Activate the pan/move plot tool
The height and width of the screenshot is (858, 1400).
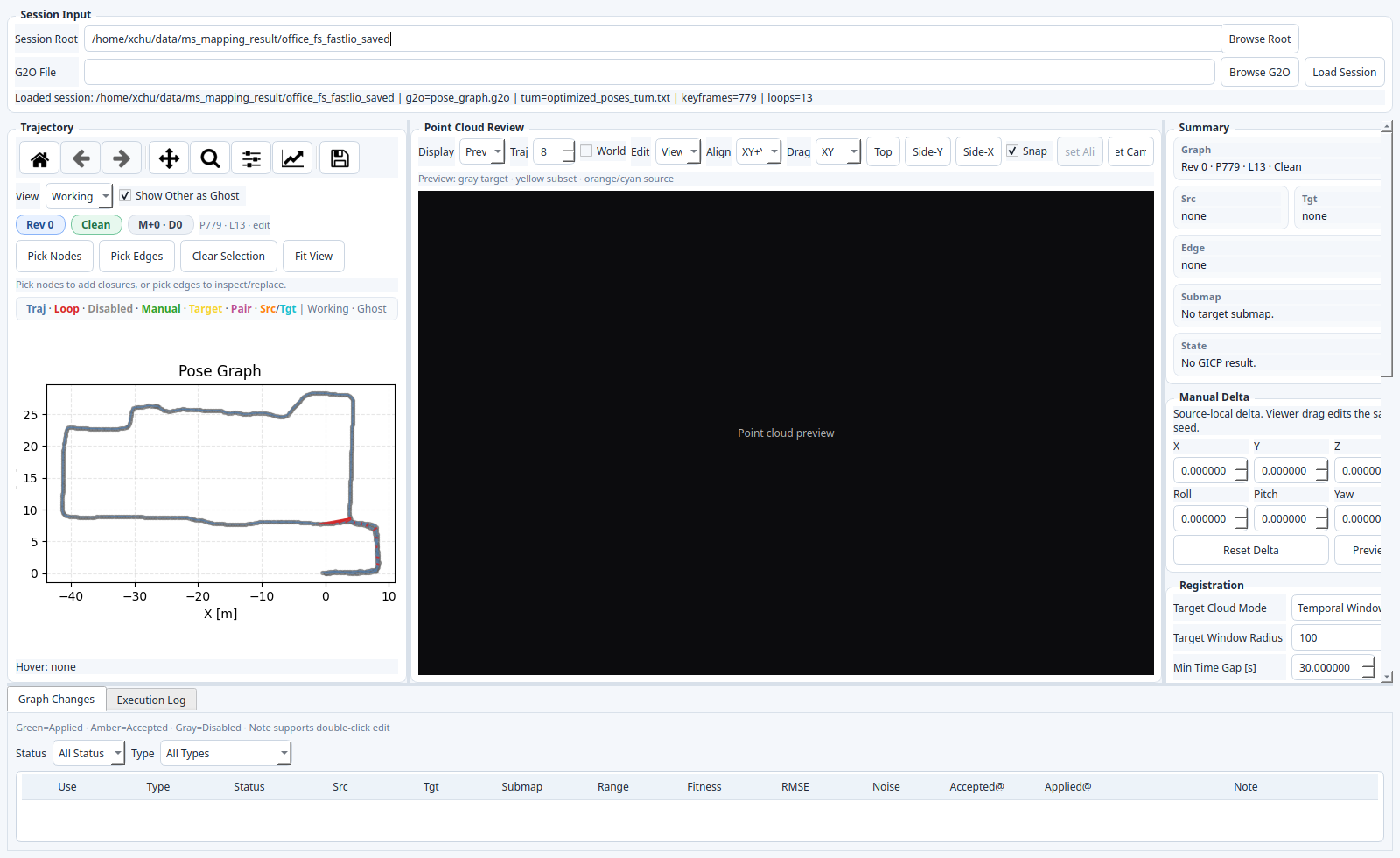pyautogui.click(x=169, y=158)
